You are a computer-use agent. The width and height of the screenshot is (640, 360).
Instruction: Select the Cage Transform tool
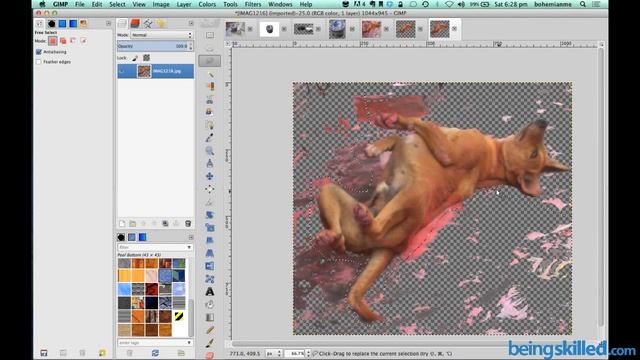click(x=210, y=279)
